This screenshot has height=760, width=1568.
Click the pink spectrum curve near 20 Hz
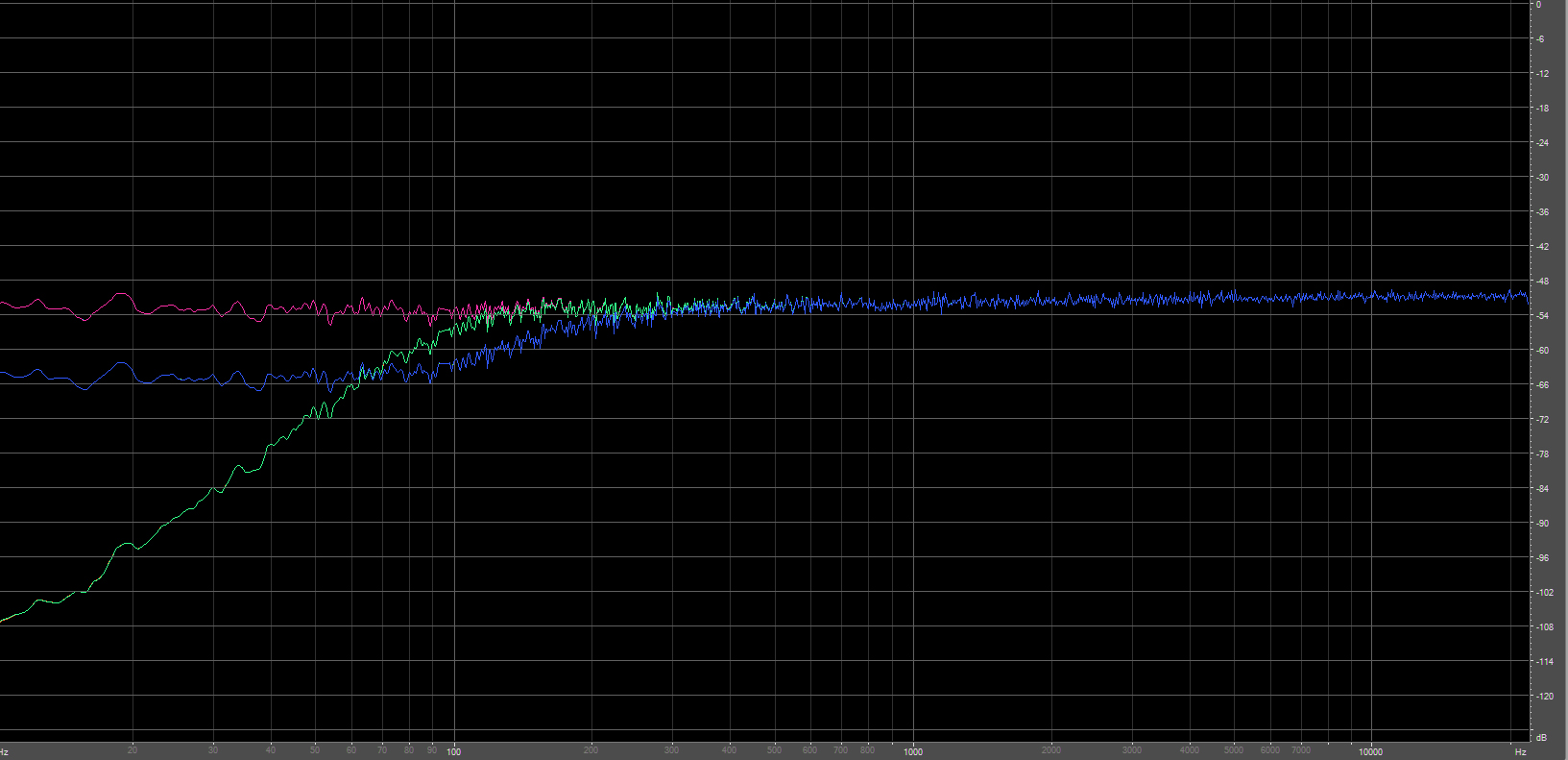tap(133, 299)
